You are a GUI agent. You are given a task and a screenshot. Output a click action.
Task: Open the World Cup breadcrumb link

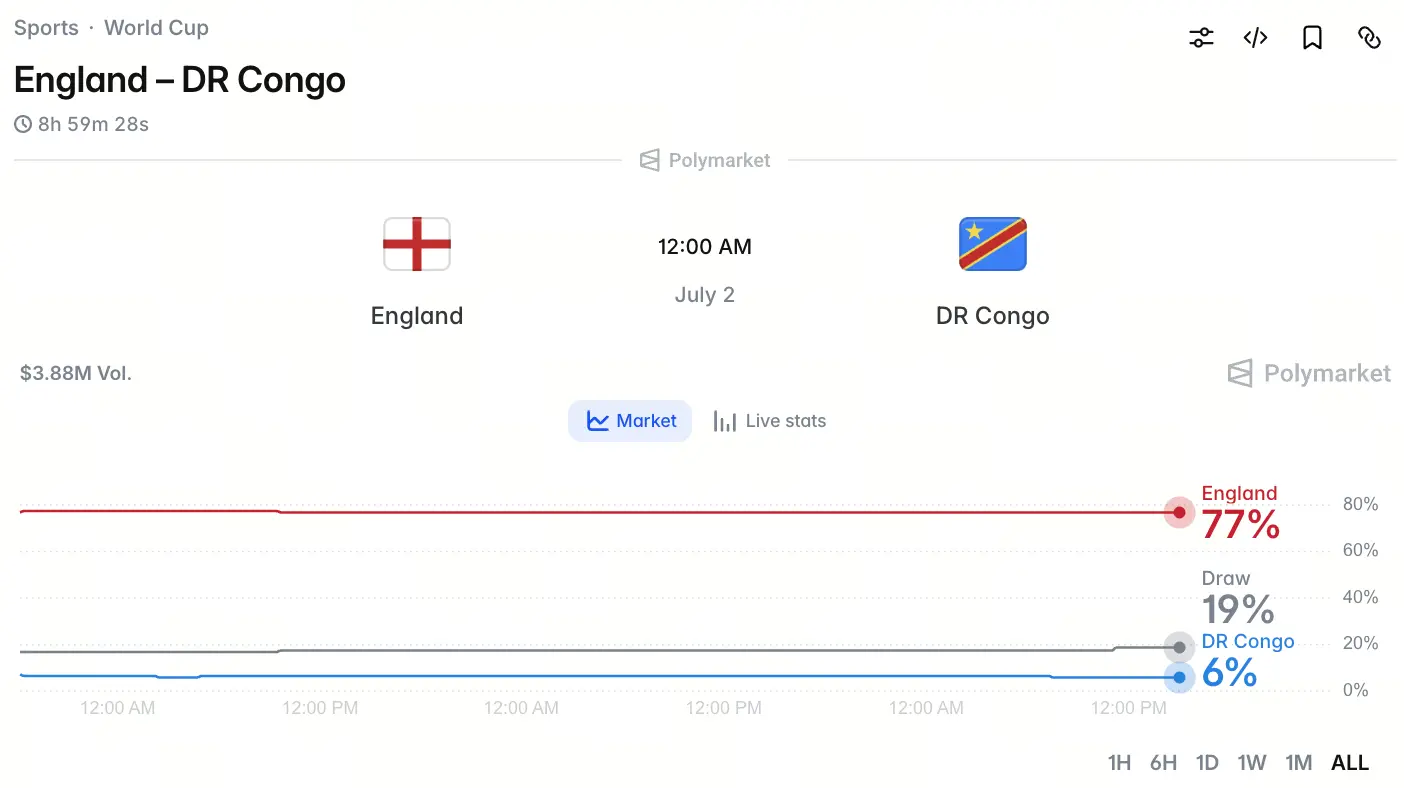tap(156, 28)
